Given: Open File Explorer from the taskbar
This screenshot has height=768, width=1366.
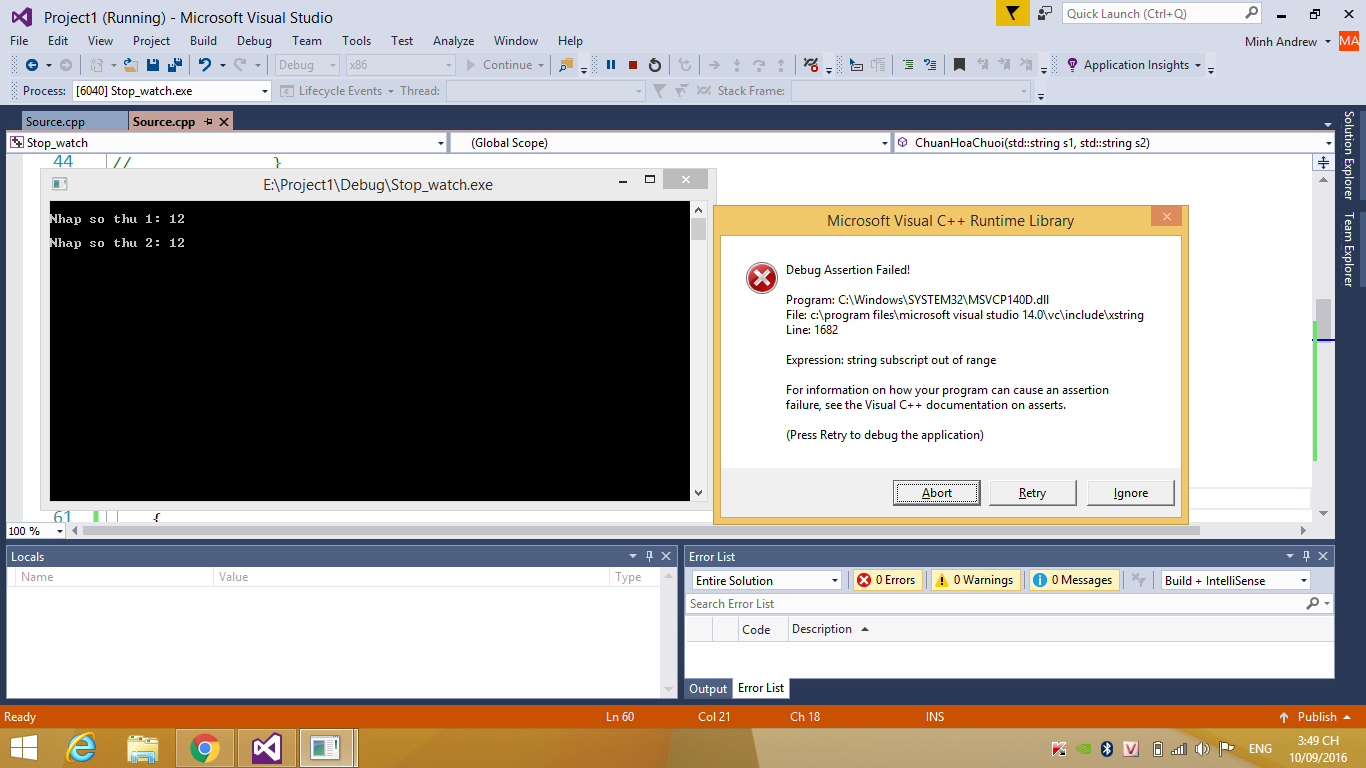Looking at the screenshot, I should (143, 748).
